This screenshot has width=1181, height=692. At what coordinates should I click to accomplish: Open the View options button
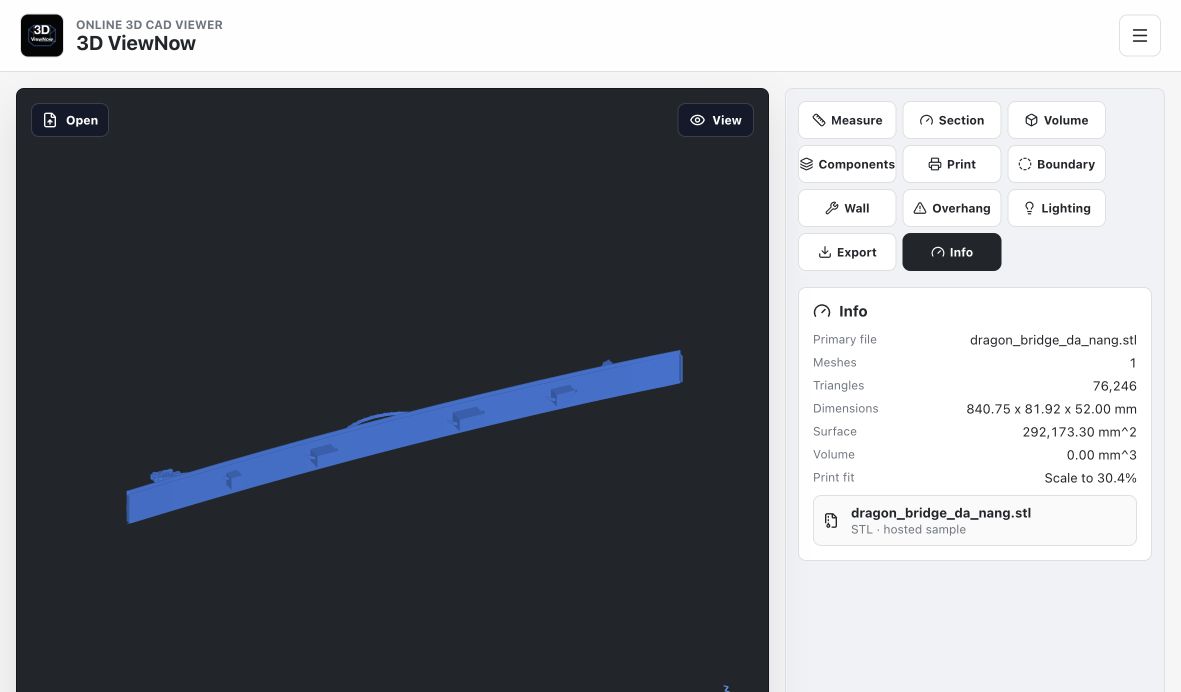pos(716,120)
